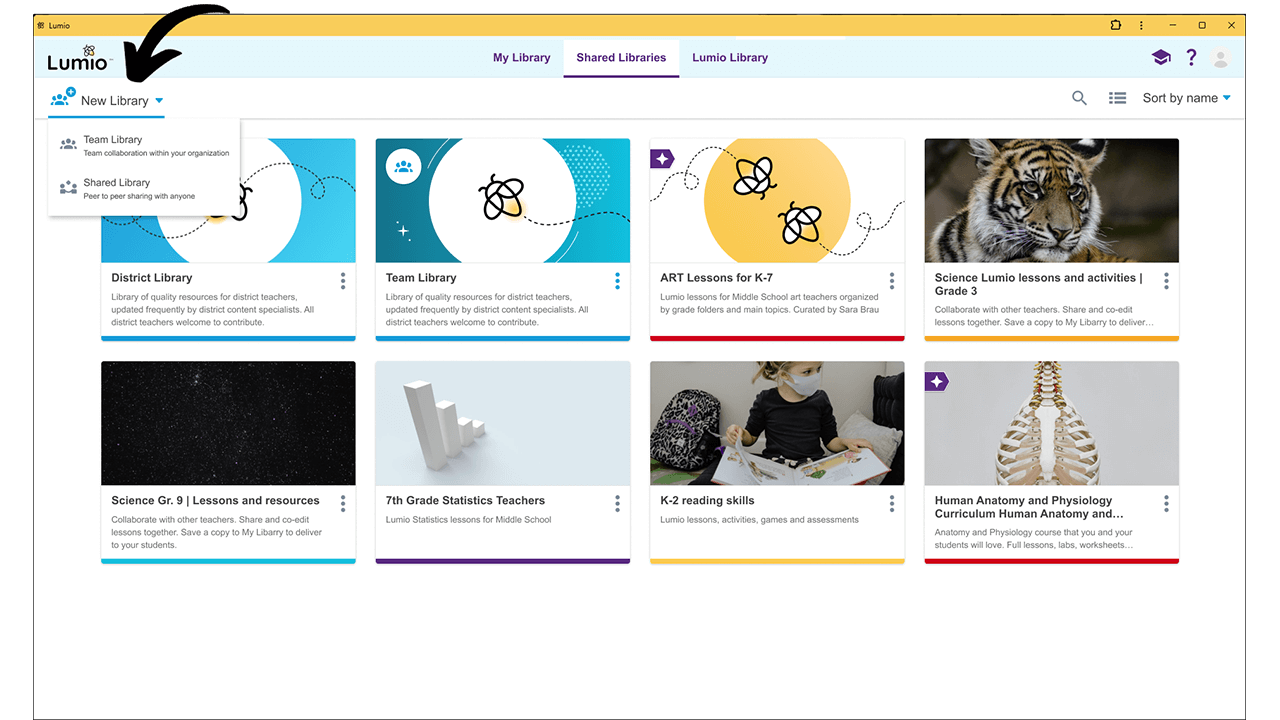Open the options menu for District Library card
Screen dimensions: 1280x720
(x=343, y=281)
